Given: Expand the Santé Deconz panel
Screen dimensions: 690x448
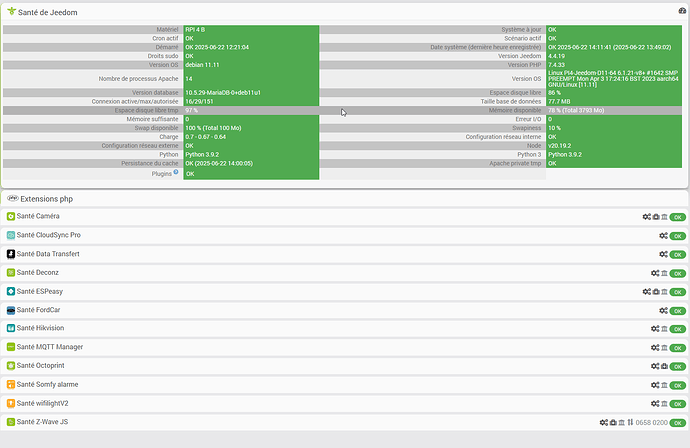Looking at the screenshot, I should tap(37, 272).
